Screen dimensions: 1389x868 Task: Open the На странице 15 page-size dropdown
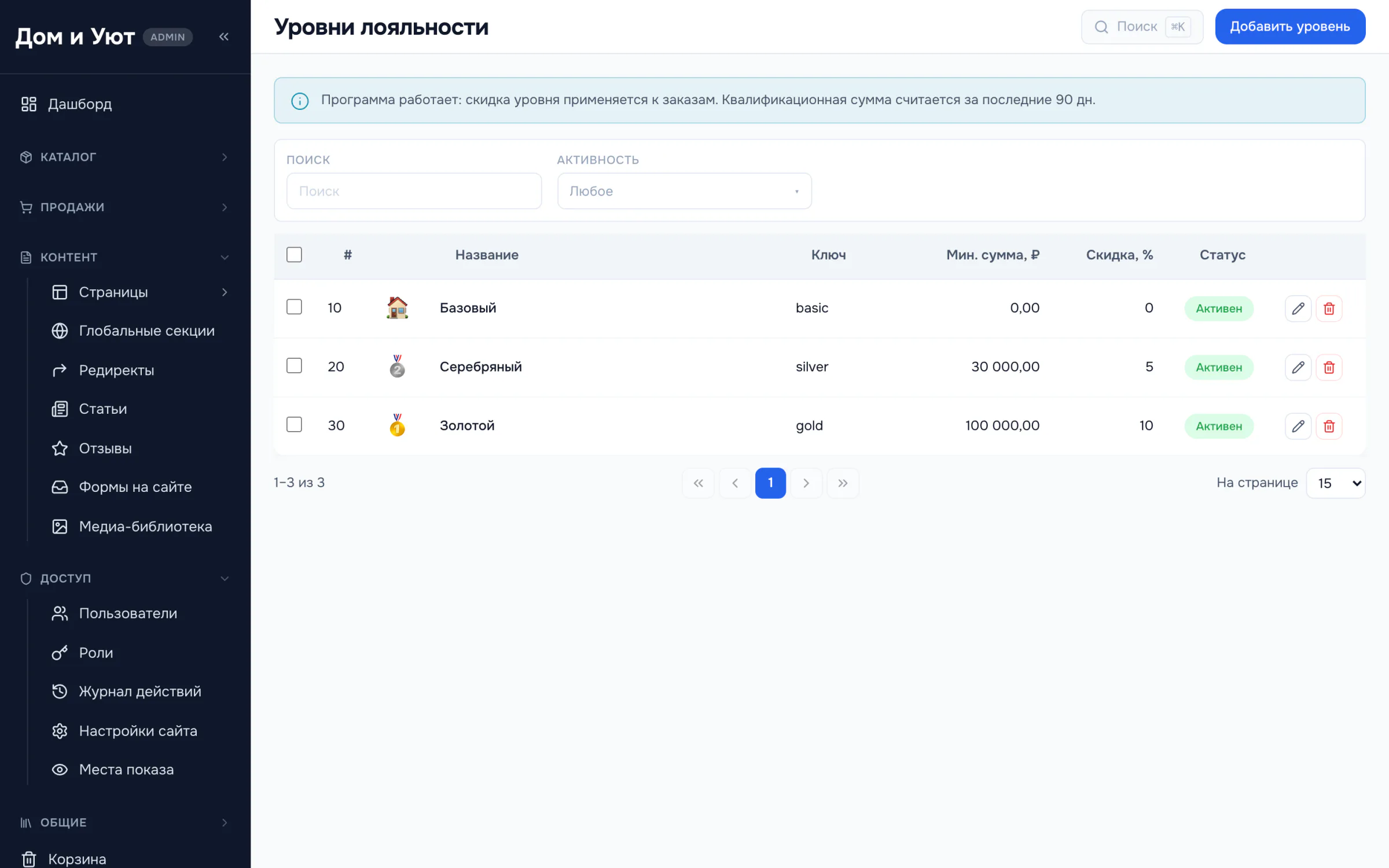[1335, 483]
